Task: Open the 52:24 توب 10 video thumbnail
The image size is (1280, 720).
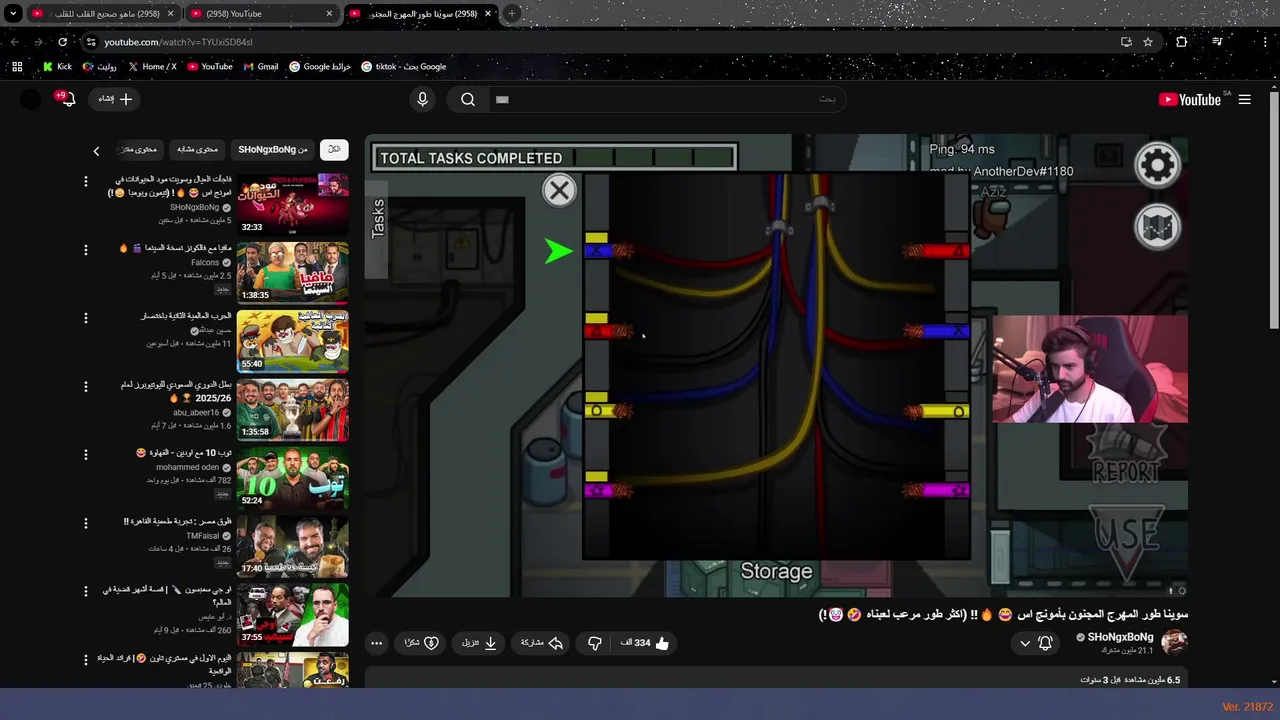Action: [x=292, y=478]
